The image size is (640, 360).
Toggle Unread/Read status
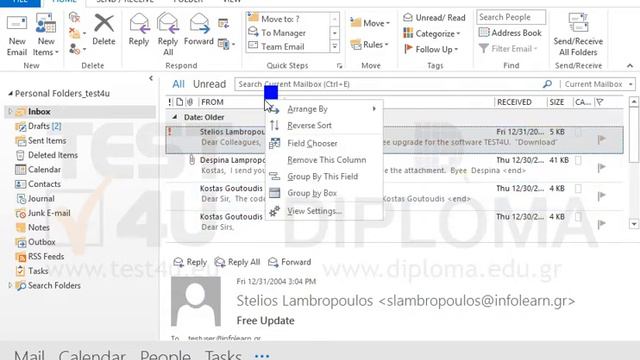pos(434,18)
